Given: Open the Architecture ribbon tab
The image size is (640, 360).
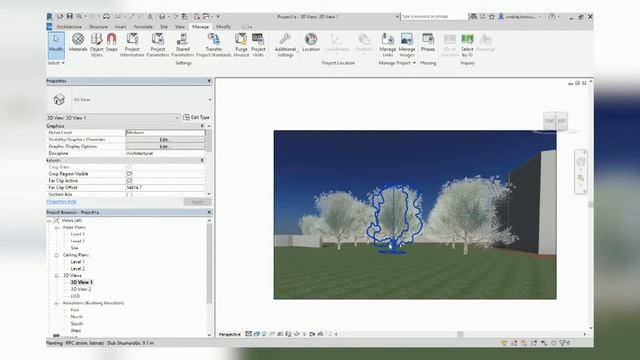Looking at the screenshot, I should pos(69,27).
